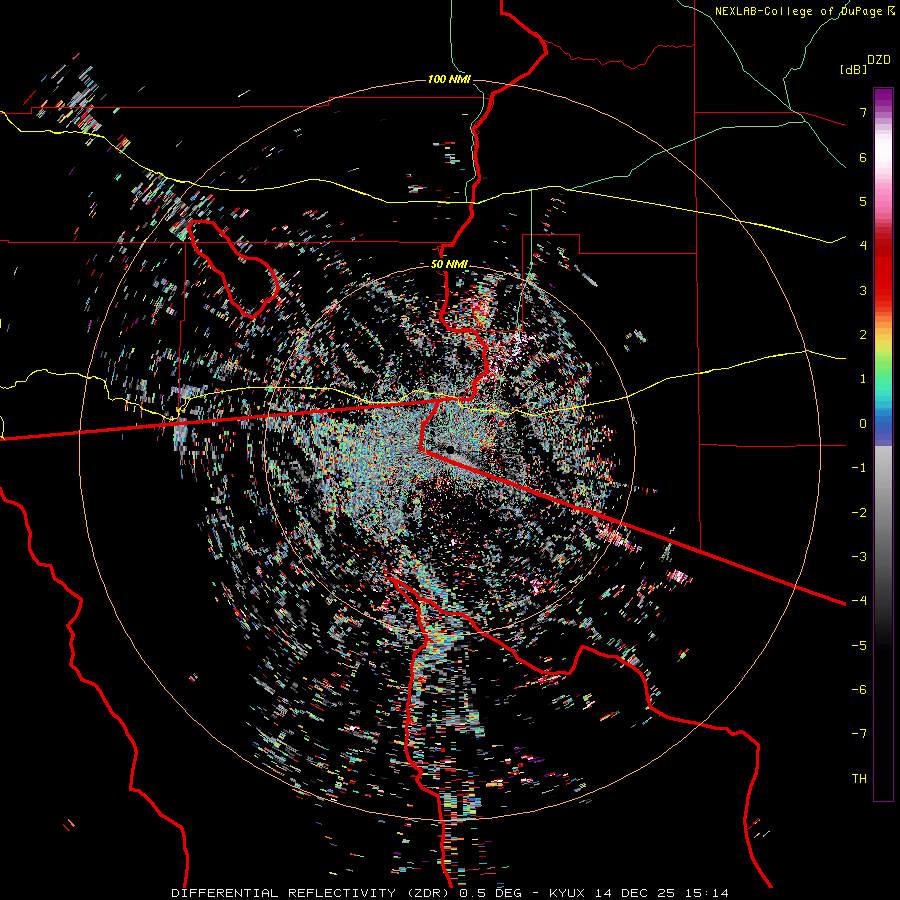The width and height of the screenshot is (900, 900).
Task: Click the 6 value on the ZDR scale
Action: (x=863, y=157)
